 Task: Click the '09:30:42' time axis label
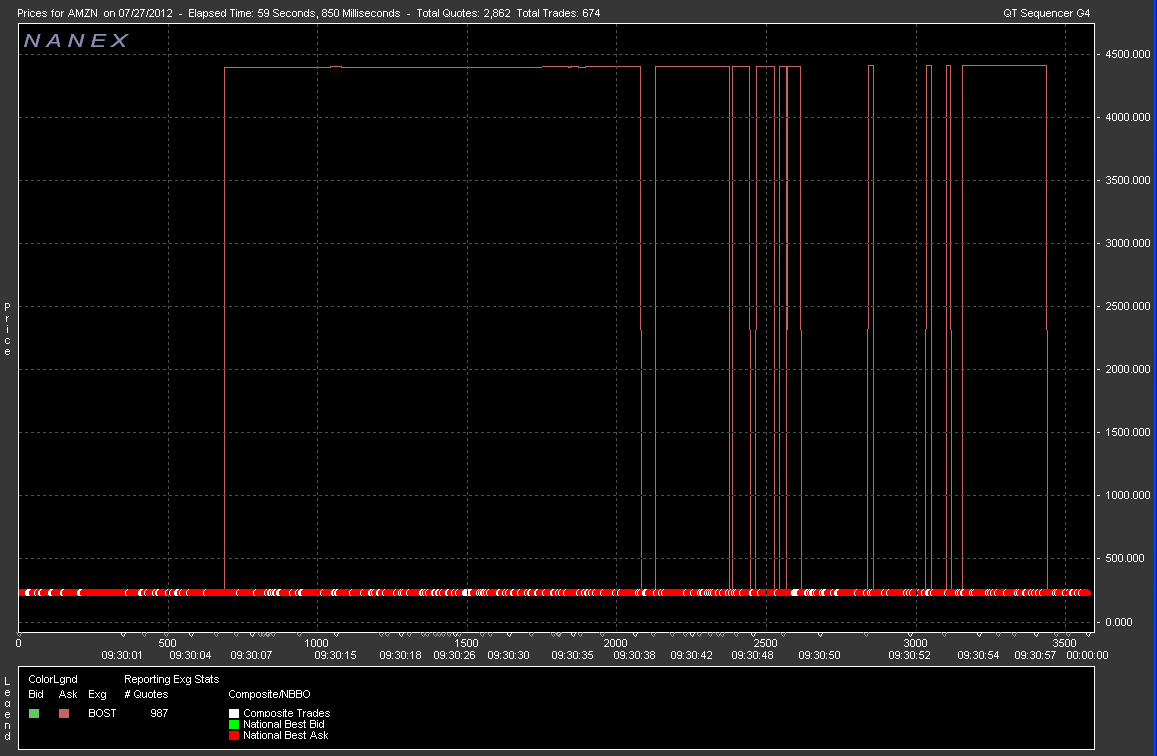coord(691,655)
